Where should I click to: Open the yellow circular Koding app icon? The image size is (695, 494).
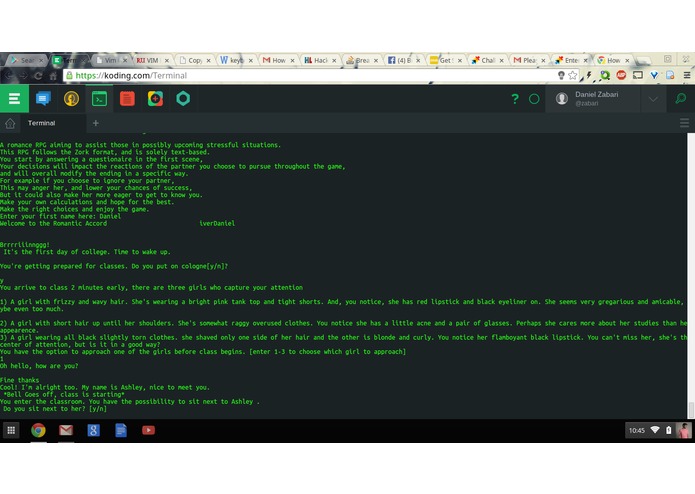click(71, 98)
